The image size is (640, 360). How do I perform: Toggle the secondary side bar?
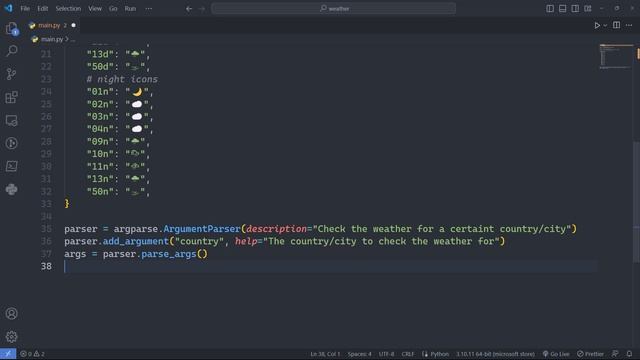[575, 9]
